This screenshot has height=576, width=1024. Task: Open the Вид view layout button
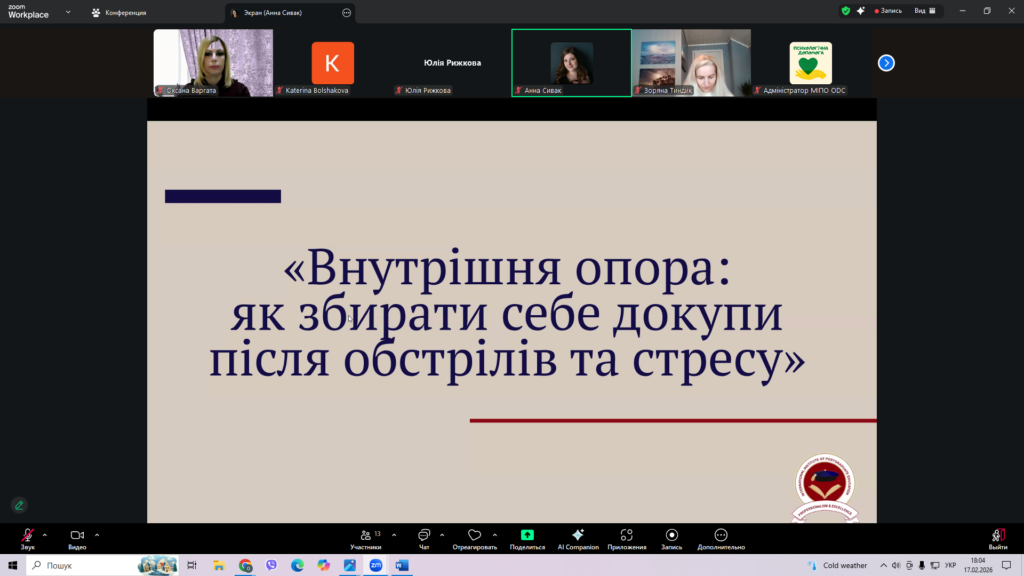point(925,11)
